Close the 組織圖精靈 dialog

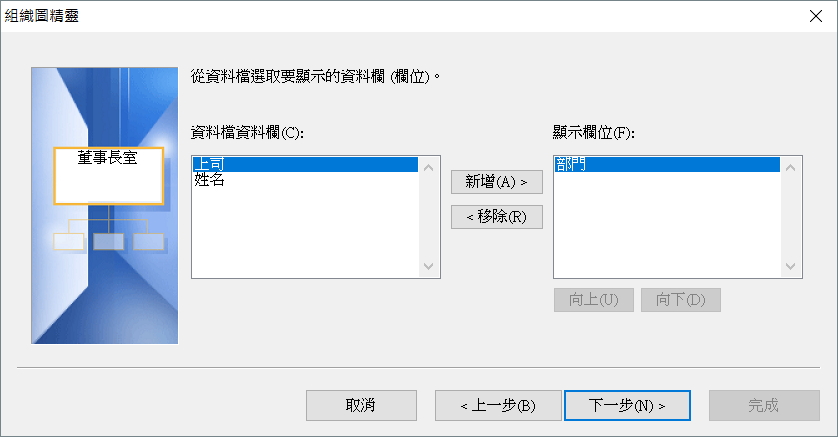(x=816, y=16)
